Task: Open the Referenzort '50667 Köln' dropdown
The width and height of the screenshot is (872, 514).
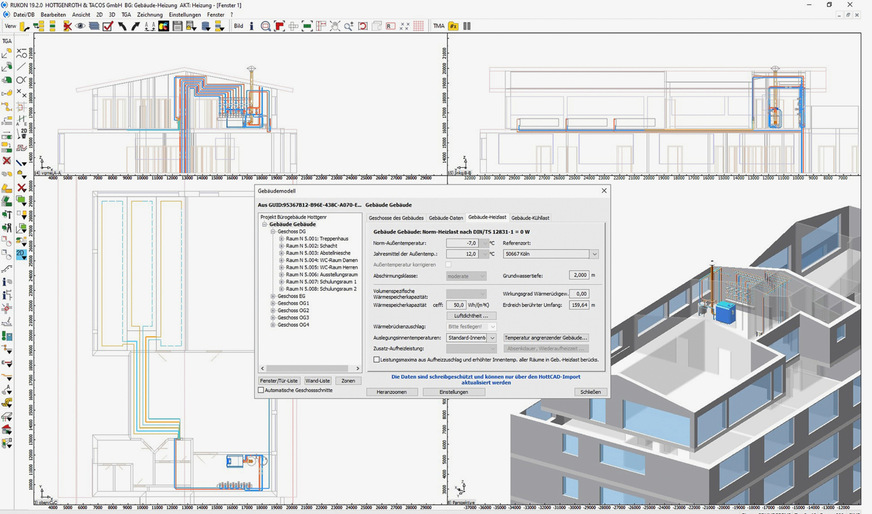Action: point(594,254)
